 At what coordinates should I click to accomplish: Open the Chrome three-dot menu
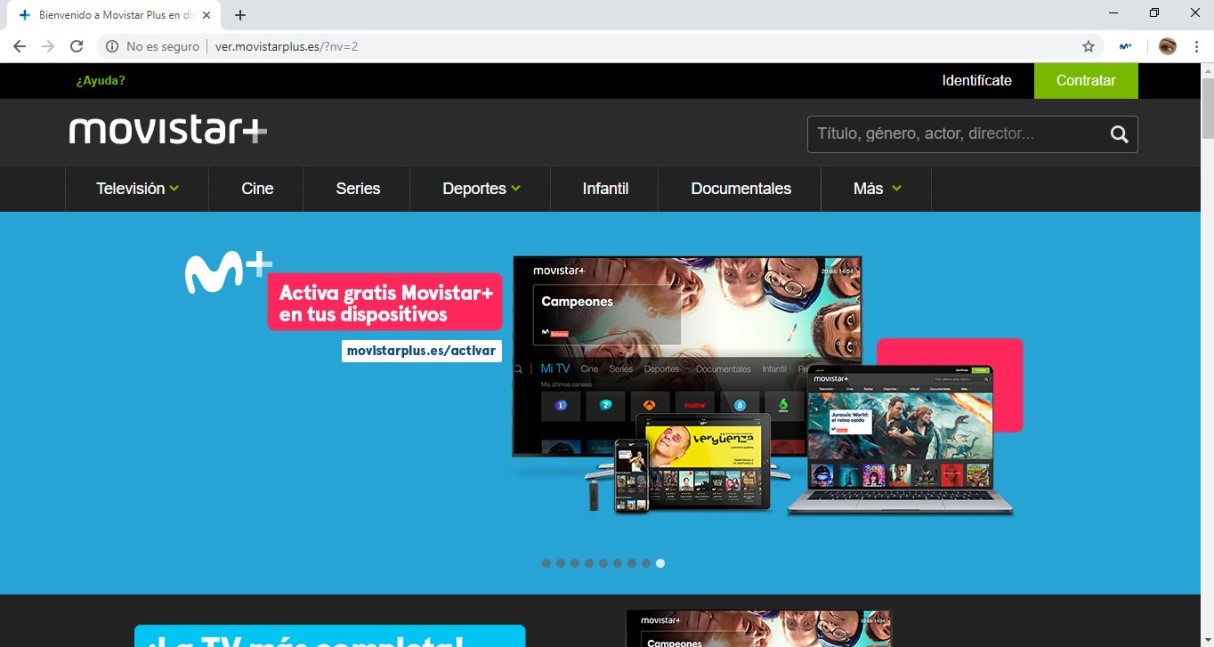[x=1196, y=46]
